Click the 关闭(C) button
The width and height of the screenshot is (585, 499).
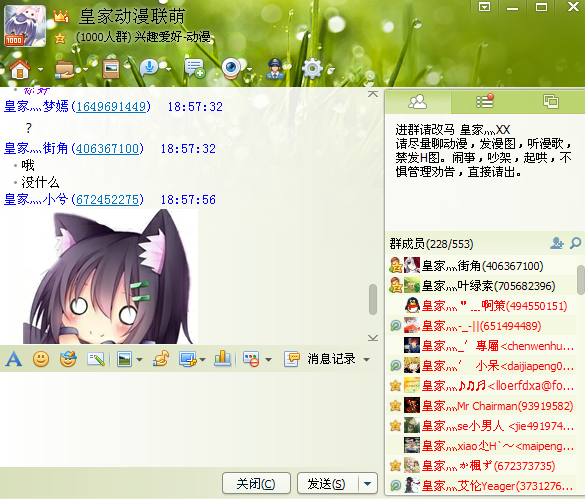256,484
